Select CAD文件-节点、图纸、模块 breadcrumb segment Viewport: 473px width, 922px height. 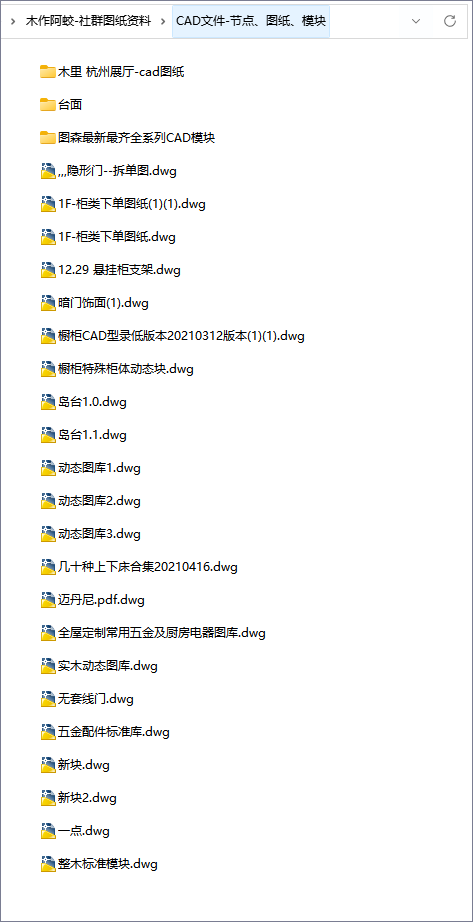pos(251,21)
